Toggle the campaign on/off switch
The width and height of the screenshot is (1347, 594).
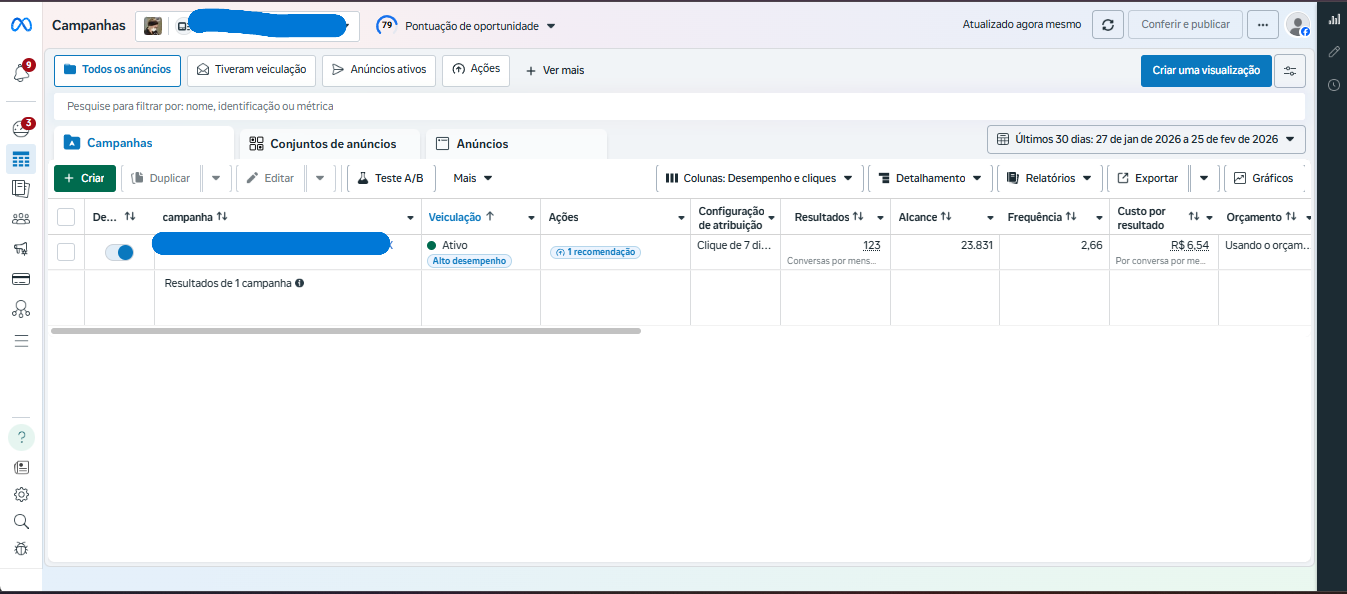click(x=119, y=253)
